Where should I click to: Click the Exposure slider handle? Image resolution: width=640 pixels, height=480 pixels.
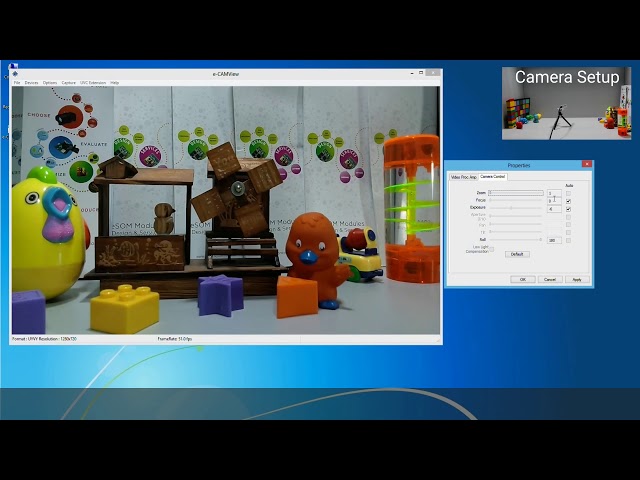tap(511, 208)
